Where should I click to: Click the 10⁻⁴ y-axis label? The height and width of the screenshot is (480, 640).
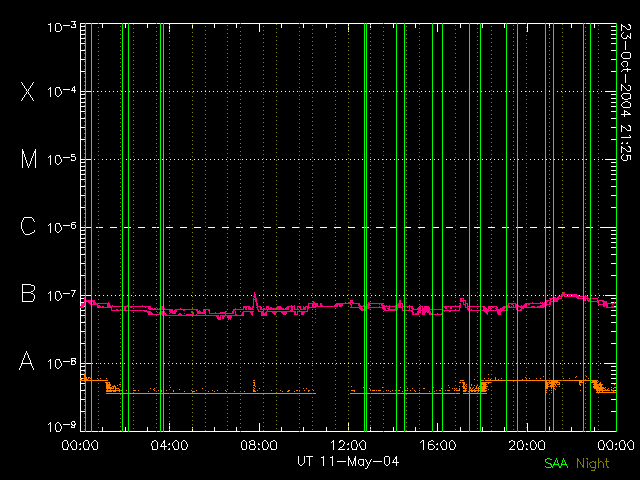pyautogui.click(x=62, y=92)
